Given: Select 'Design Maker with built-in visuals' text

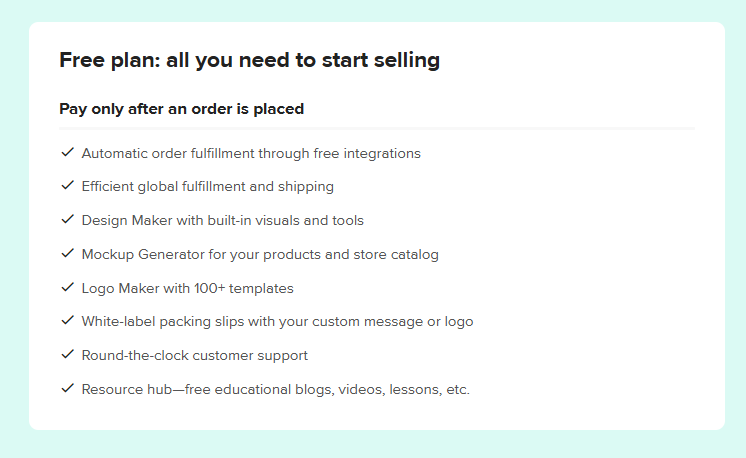Looking at the screenshot, I should [x=223, y=220].
